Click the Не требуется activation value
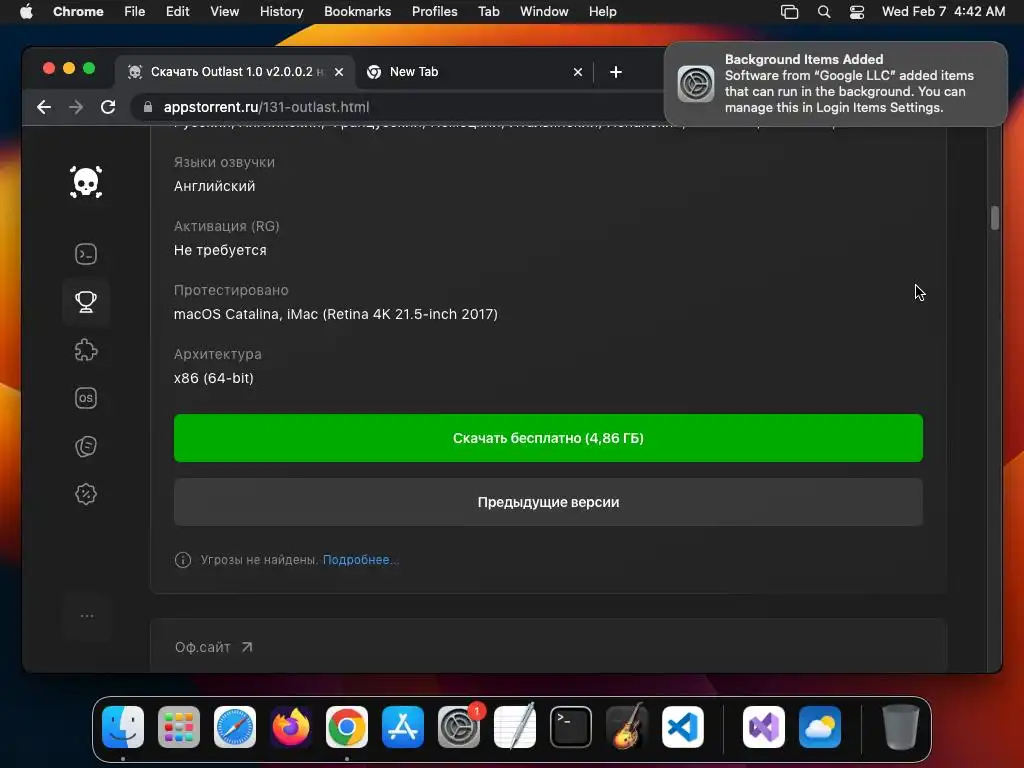Viewport: 1024px width, 768px height. [220, 250]
